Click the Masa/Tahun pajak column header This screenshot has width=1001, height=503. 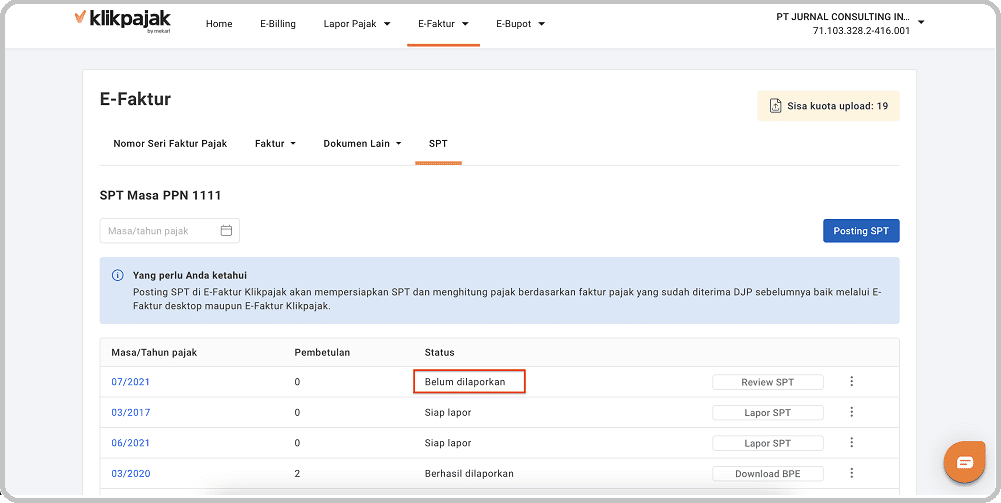pyautogui.click(x=154, y=352)
